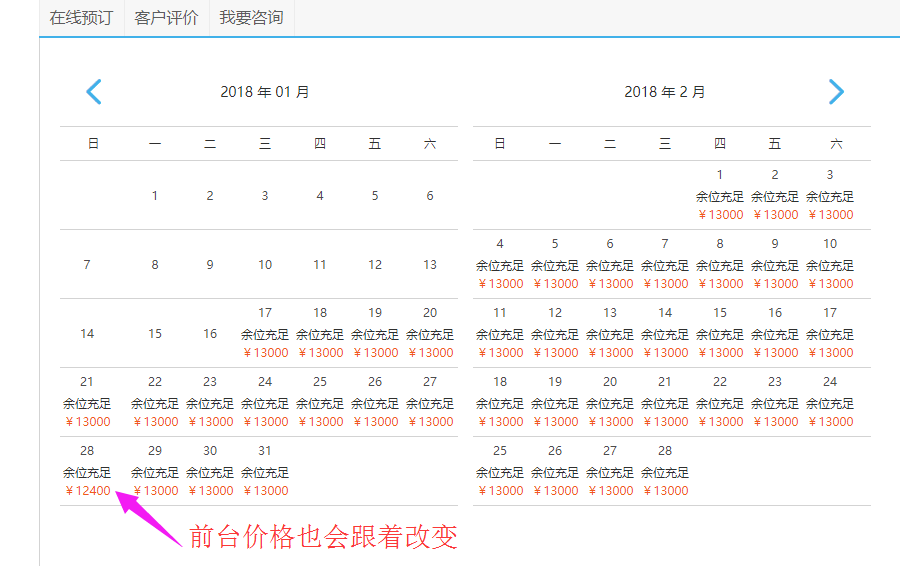Screen dimensions: 900x566
Task: Select February 1 date cell
Action: point(720,195)
